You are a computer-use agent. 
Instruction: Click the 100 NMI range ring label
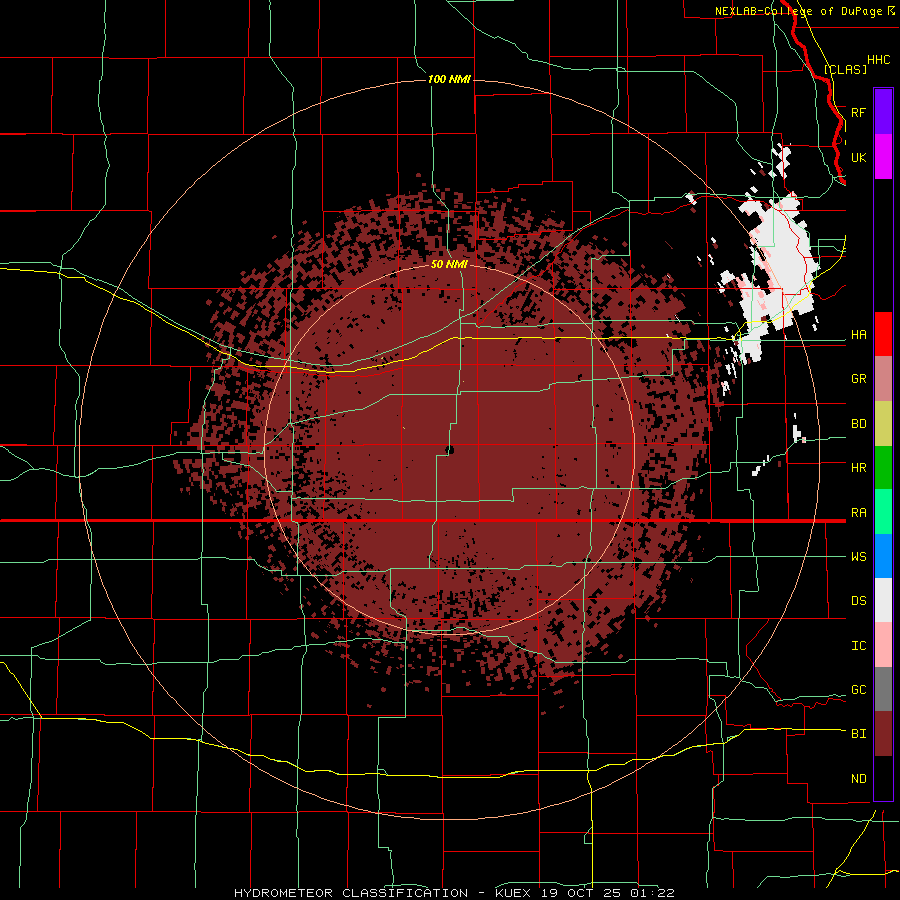click(449, 79)
